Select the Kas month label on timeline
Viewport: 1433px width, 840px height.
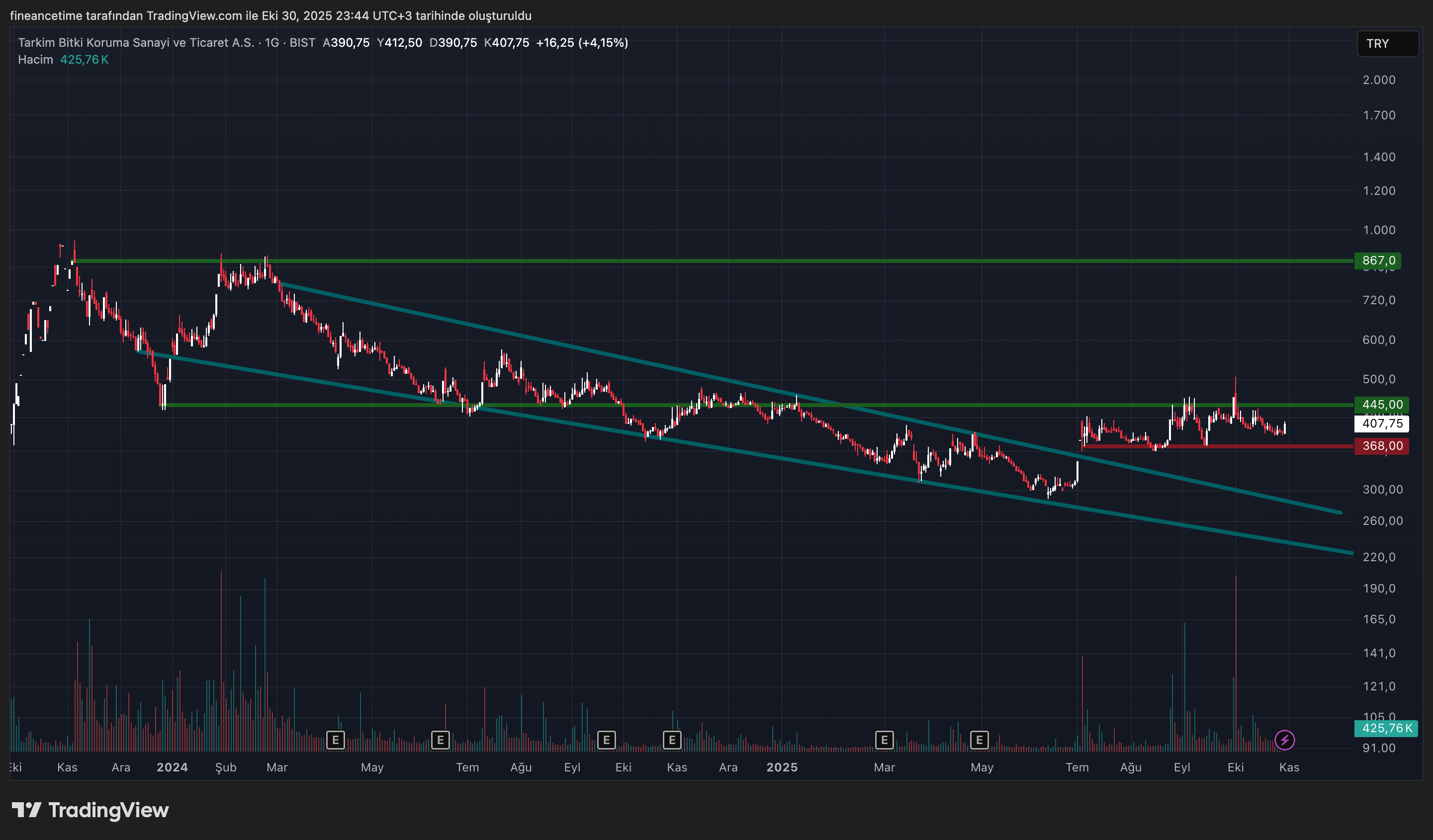tap(1289, 767)
